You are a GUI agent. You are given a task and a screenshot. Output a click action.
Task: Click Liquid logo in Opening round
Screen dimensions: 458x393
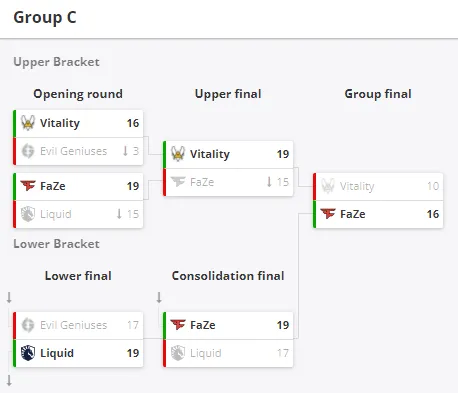click(28, 214)
